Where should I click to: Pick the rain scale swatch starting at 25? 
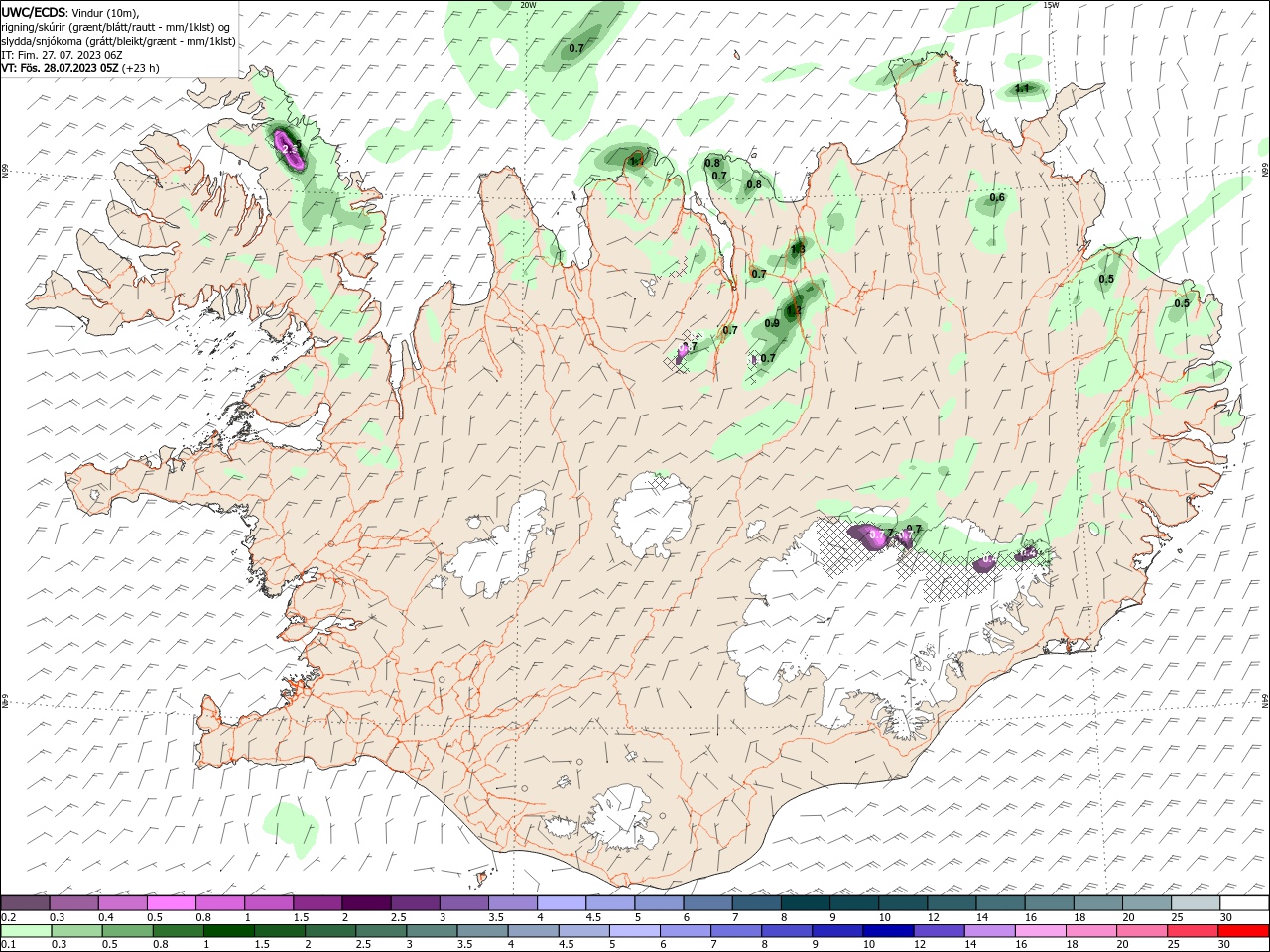(1192, 931)
